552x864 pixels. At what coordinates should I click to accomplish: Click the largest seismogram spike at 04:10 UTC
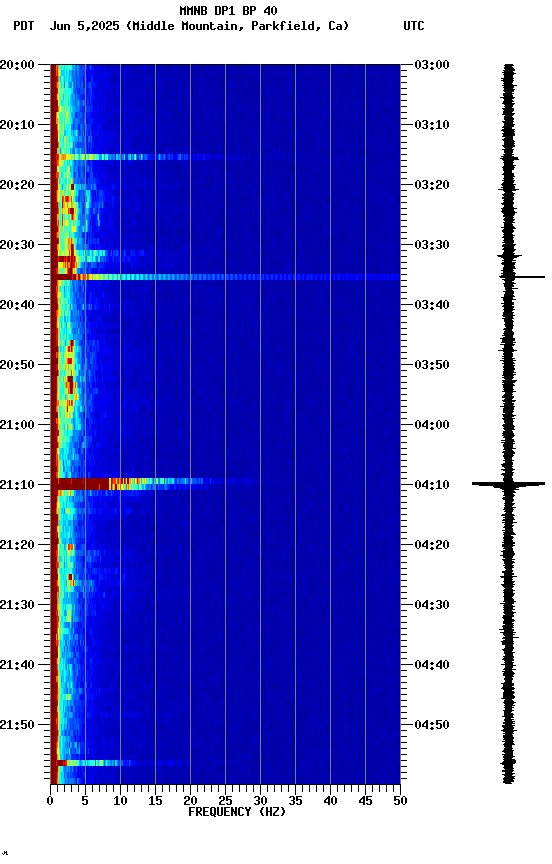[508, 484]
